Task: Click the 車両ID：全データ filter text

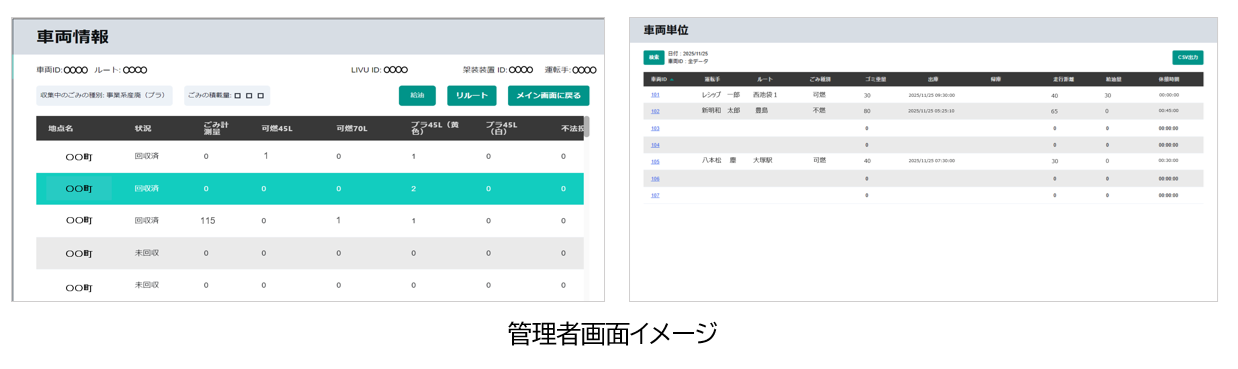Action: (688, 61)
